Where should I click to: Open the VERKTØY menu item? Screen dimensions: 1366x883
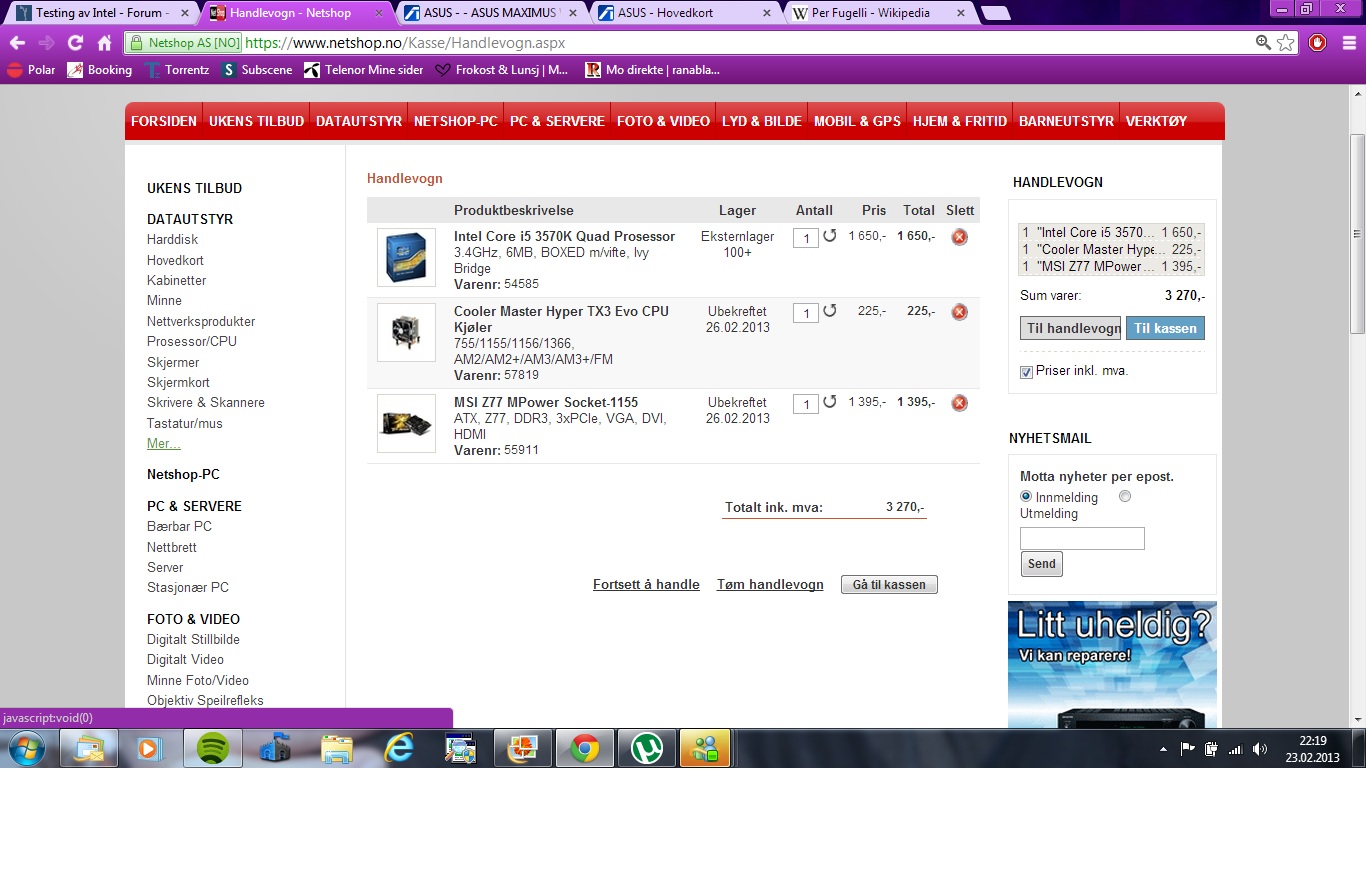(x=1156, y=121)
